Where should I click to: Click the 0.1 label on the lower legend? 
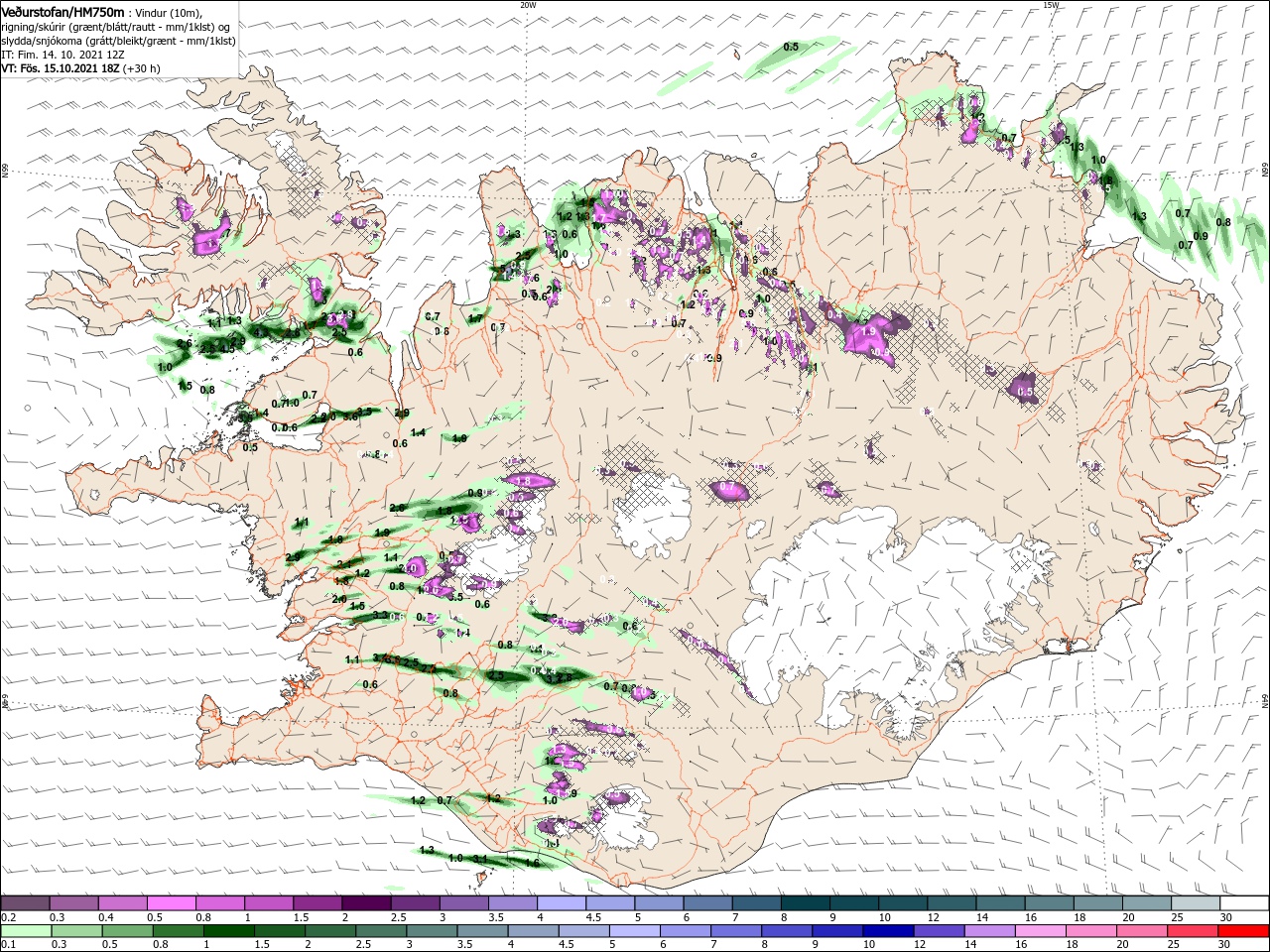8,945
